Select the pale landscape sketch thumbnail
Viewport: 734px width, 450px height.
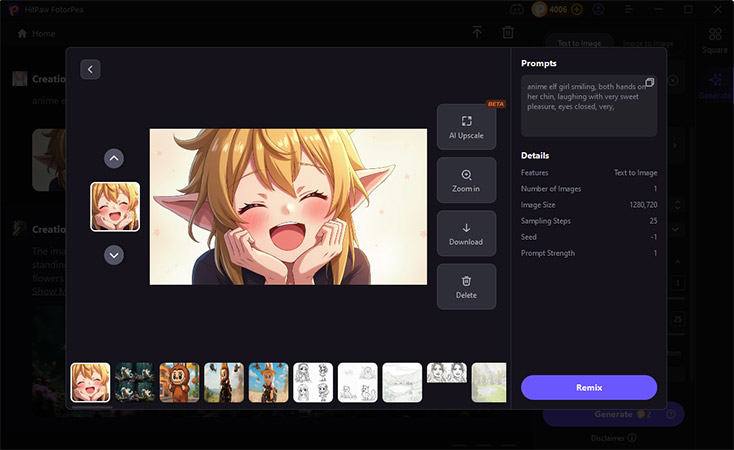point(402,382)
